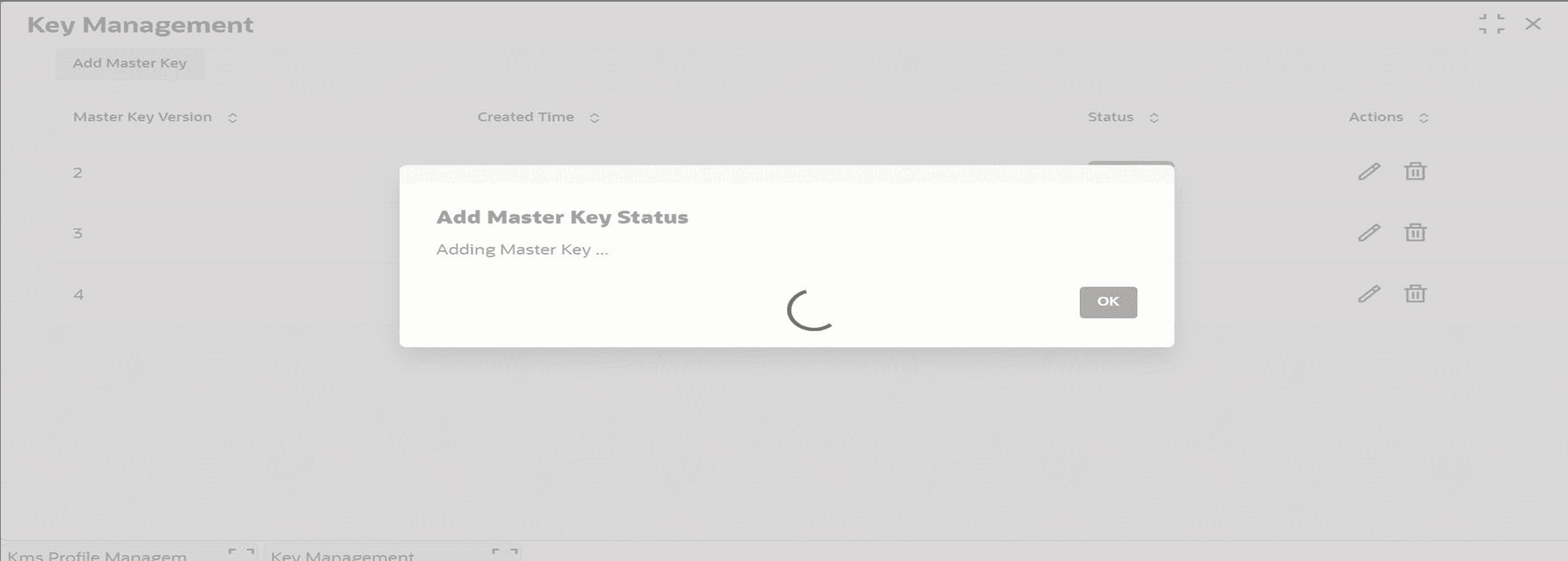The height and width of the screenshot is (561, 1568).
Task: Switch to Key Management bottom tab
Action: click(342, 555)
